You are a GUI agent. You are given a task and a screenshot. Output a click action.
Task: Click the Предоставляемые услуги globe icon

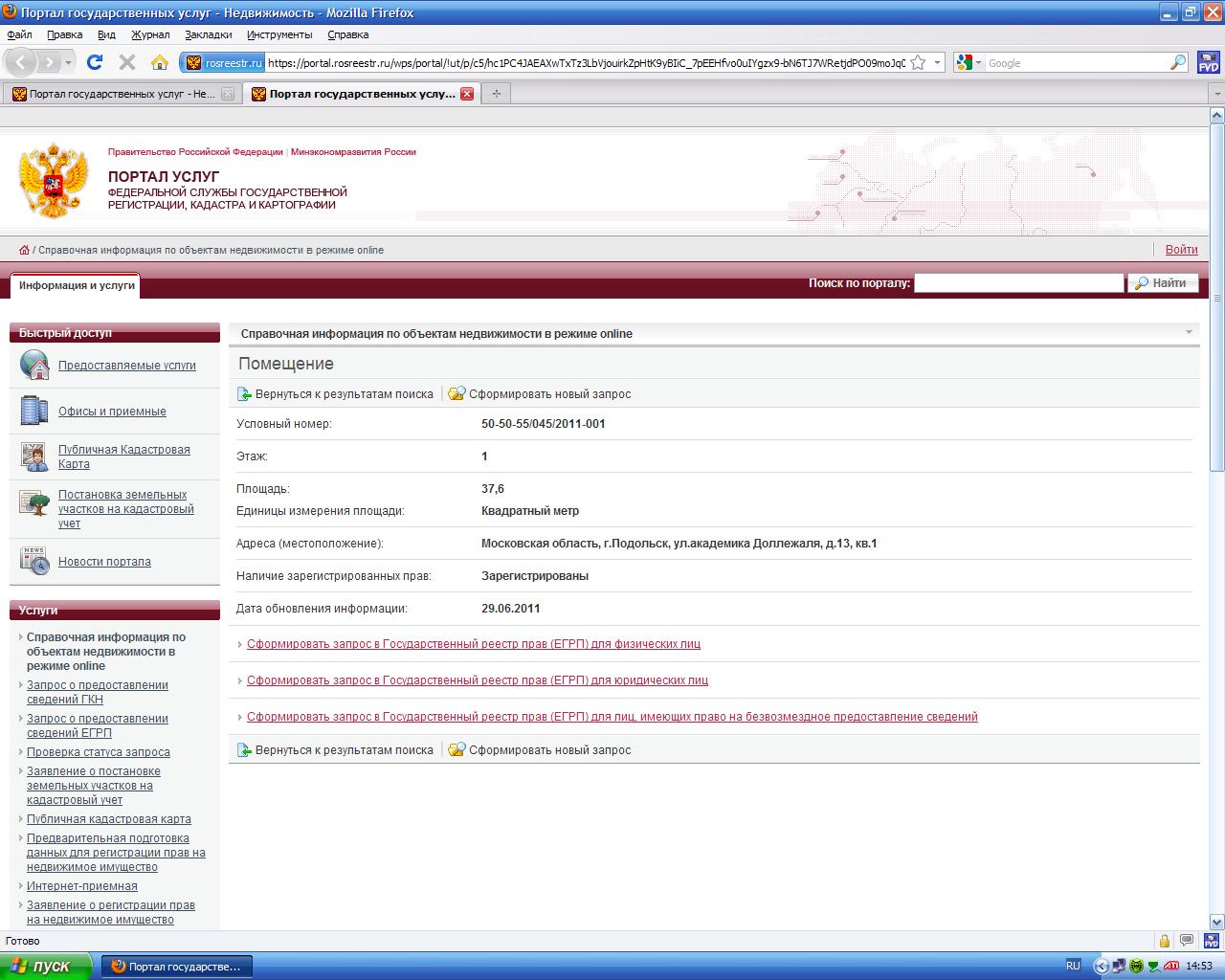click(x=34, y=365)
